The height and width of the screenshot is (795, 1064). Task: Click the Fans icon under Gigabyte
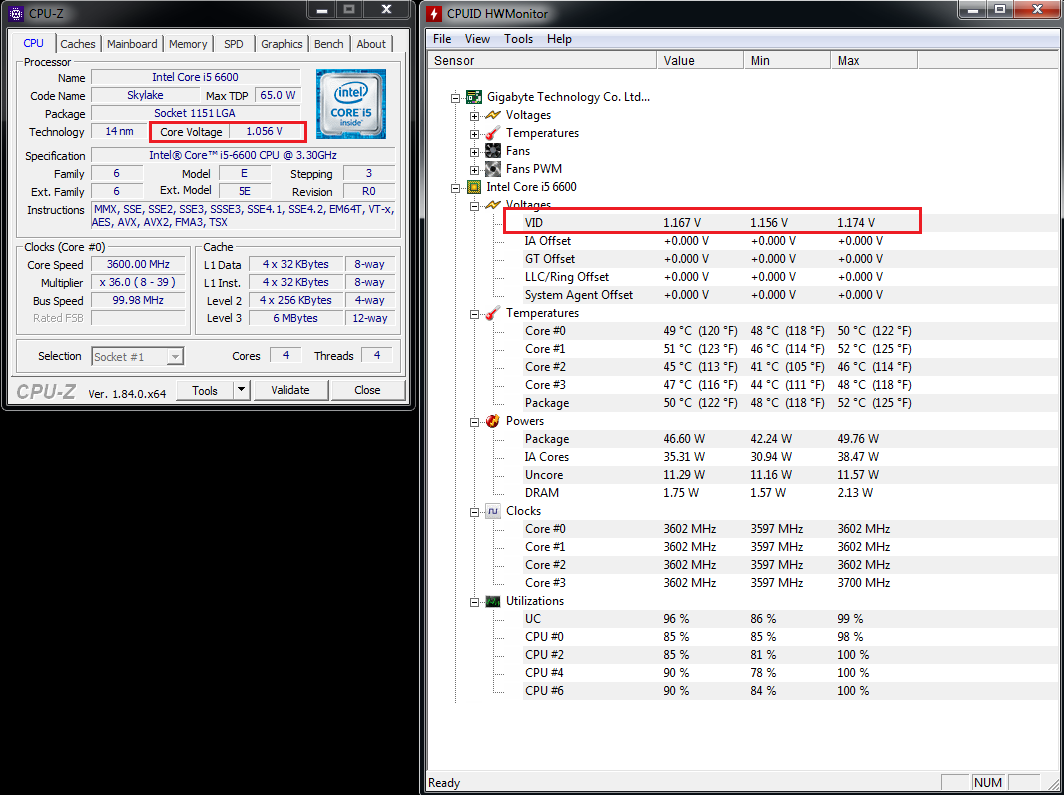(493, 151)
